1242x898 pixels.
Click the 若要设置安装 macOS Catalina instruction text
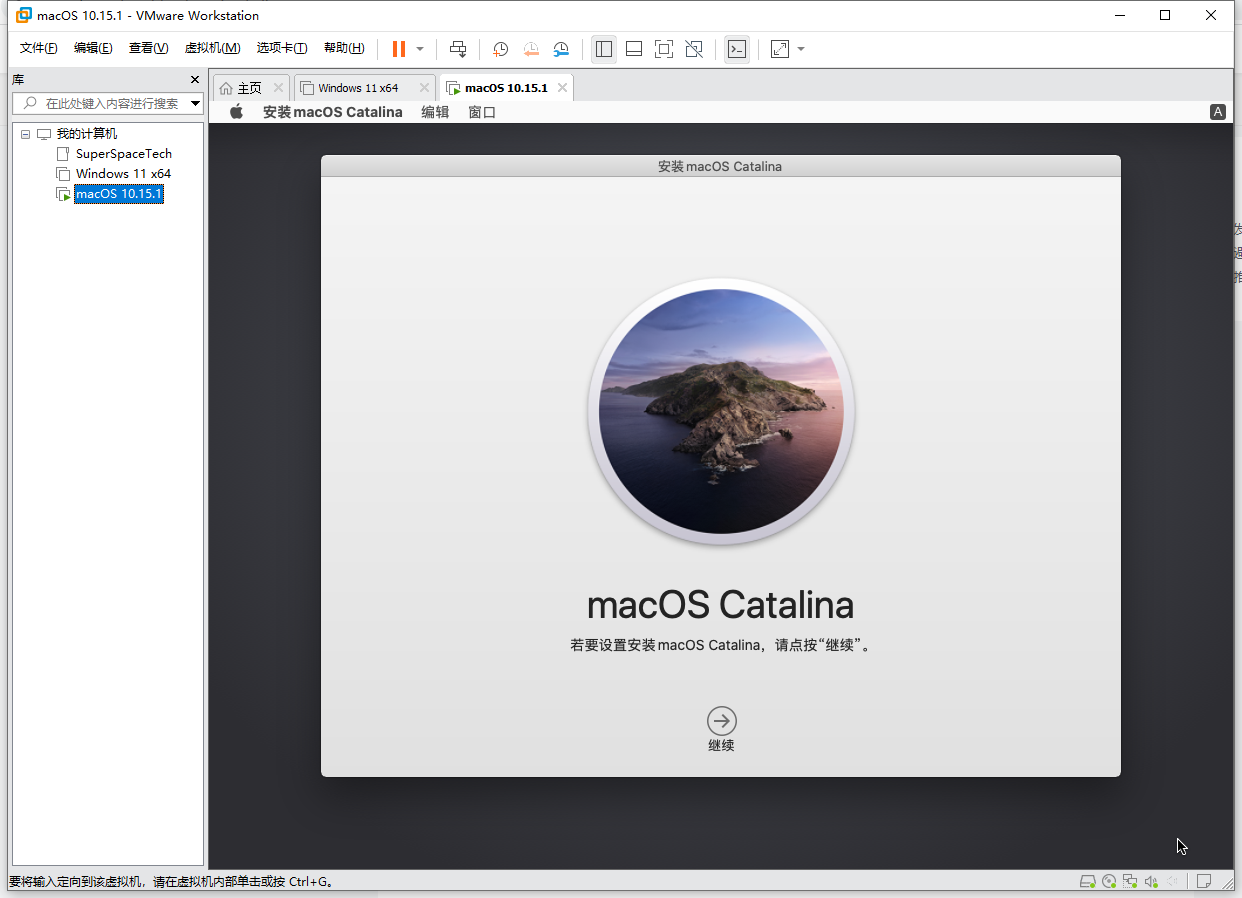coord(721,645)
